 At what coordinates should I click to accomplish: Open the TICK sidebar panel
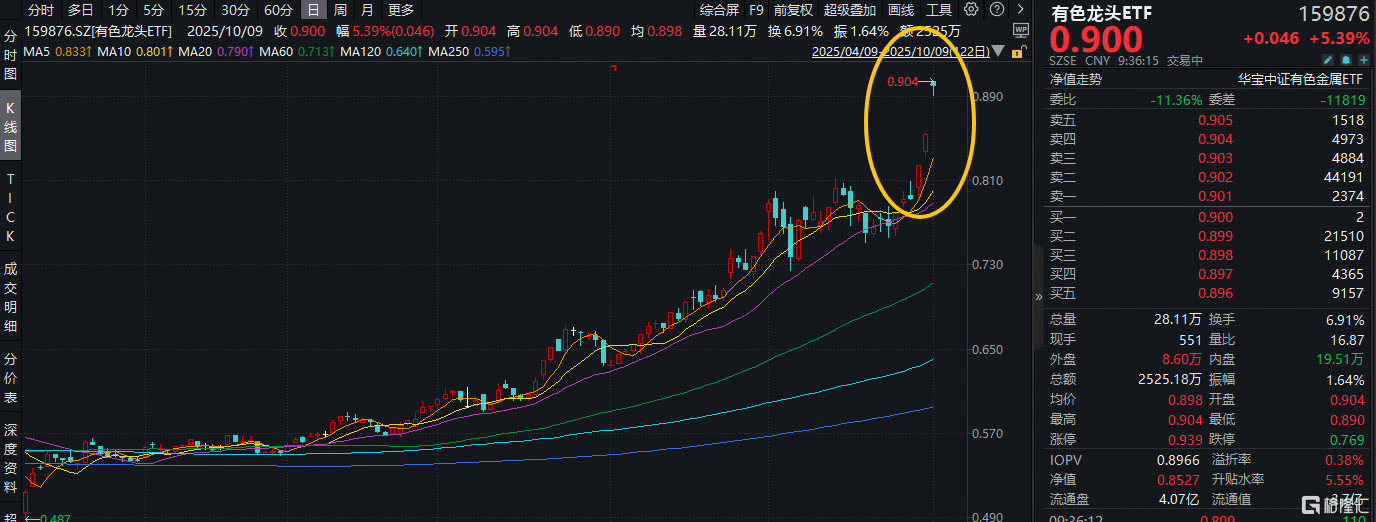tap(11, 207)
